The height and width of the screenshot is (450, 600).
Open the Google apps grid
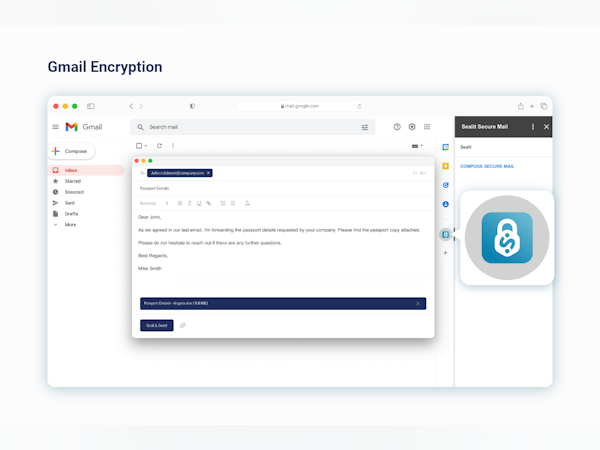[427, 127]
